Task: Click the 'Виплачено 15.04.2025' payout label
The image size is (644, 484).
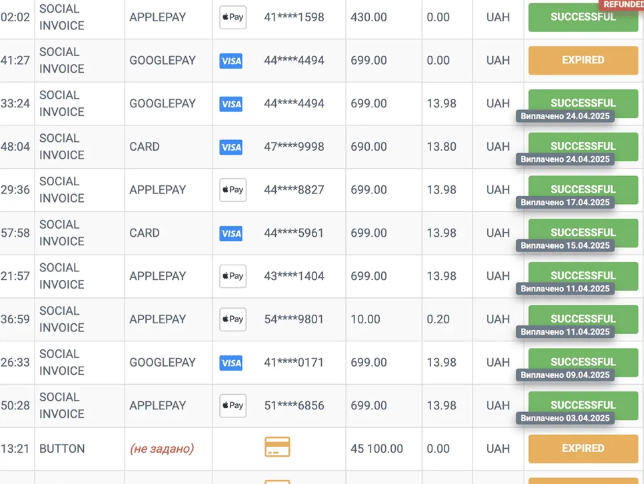Action: (x=565, y=245)
